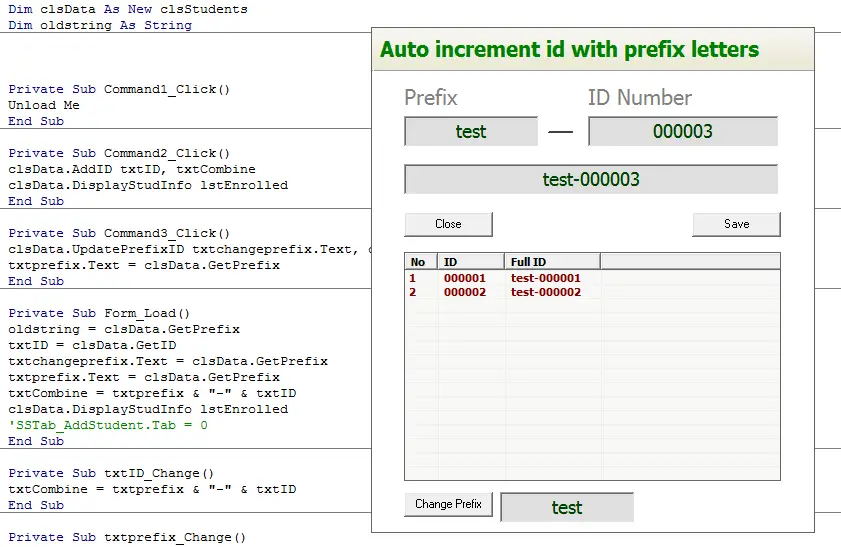
Task: Click the title Auto increment id with prefix letters
Action: pyautogui.click(x=569, y=49)
